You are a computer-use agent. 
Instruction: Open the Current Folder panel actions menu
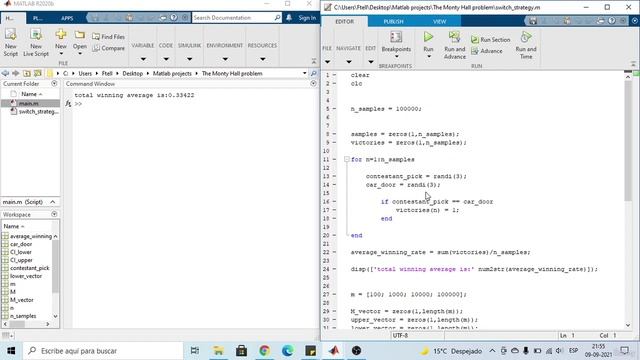54,84
